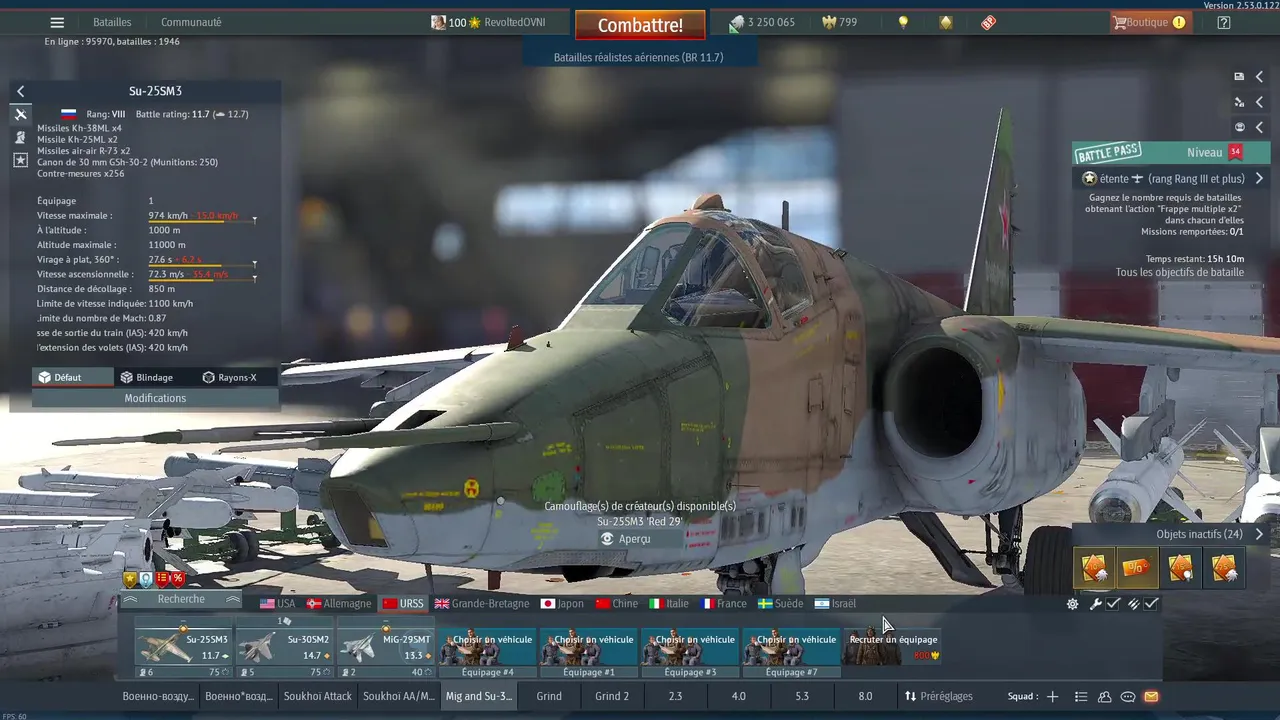1280x720 pixels.
Task: Adjust the Vitesse ascensionnelle stat slider
Action: [x=202, y=279]
